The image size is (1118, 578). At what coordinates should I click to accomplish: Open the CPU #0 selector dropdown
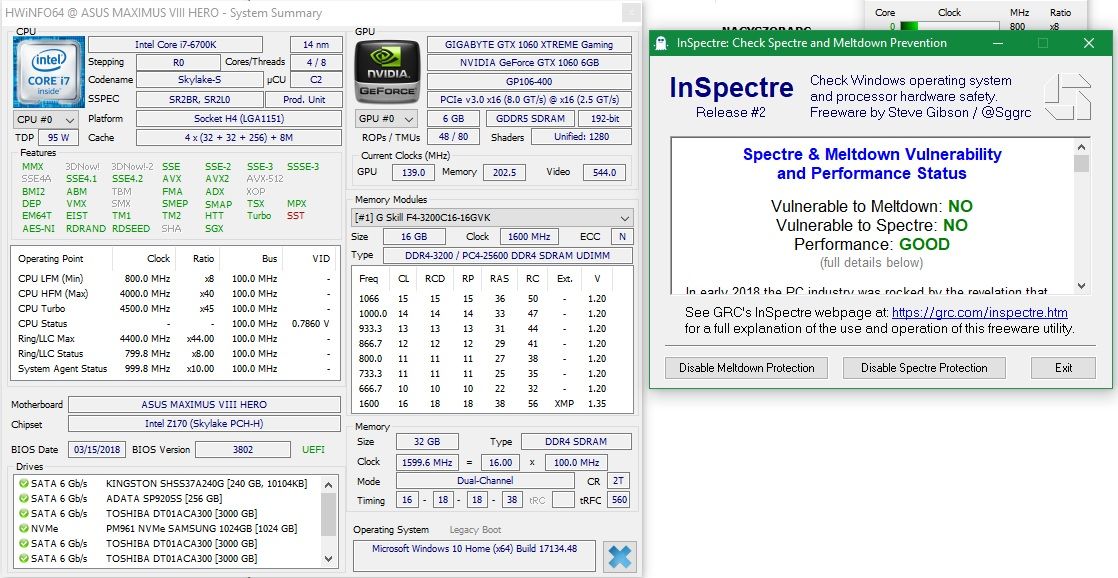[x=46, y=119]
